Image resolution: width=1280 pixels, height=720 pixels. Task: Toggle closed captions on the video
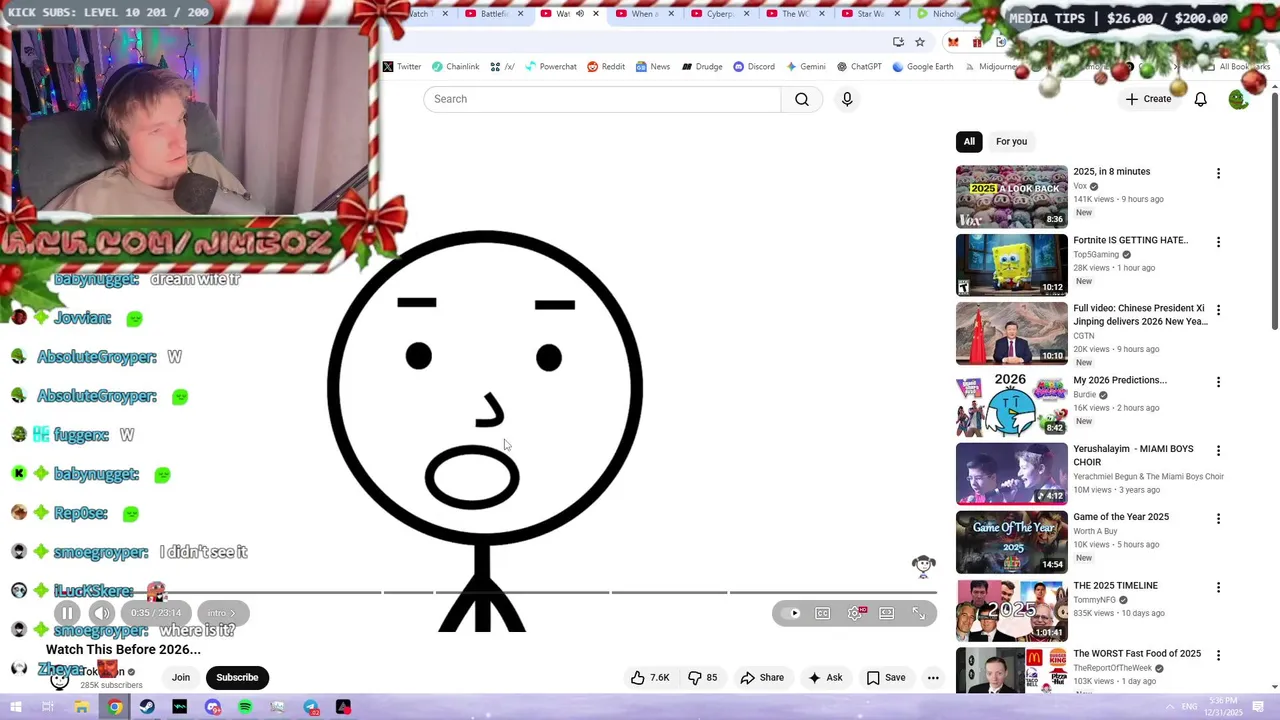822,613
